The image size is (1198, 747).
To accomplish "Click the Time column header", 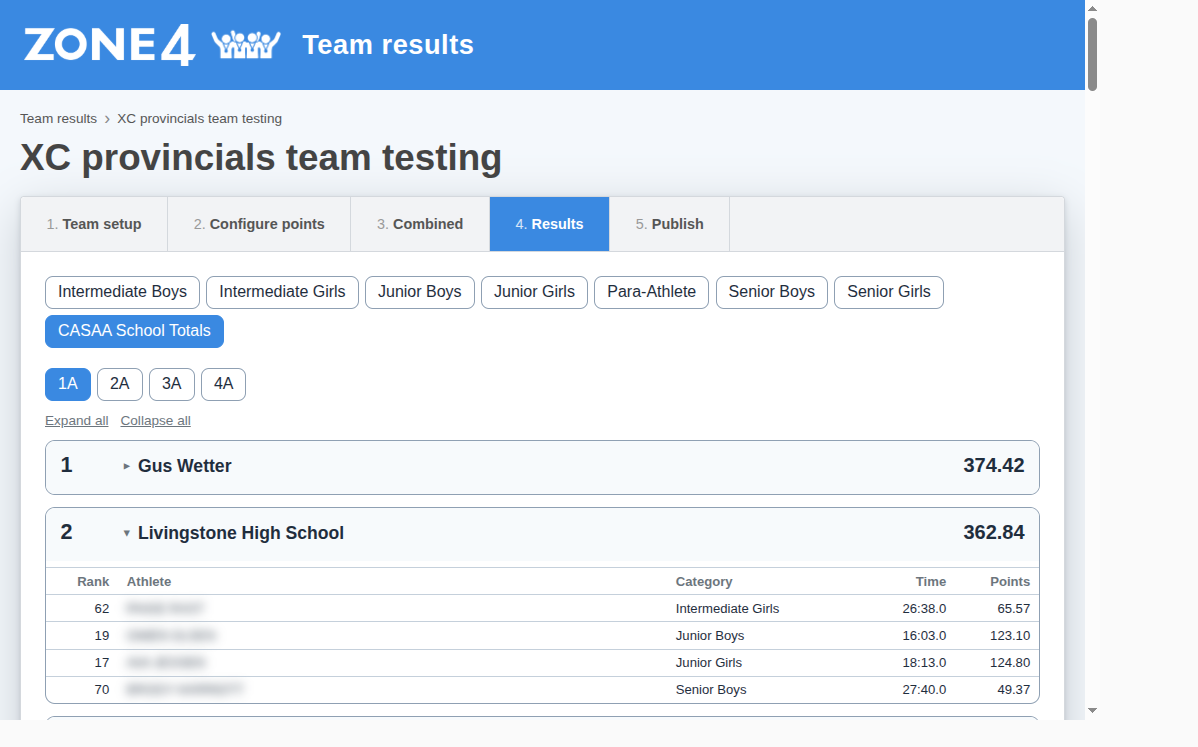I will (931, 582).
